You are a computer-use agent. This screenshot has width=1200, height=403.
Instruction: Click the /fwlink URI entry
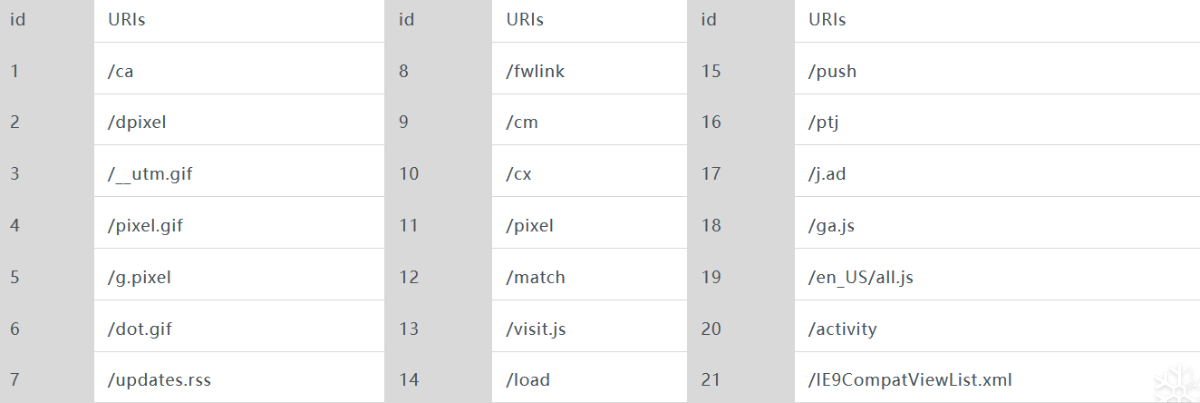pyautogui.click(x=540, y=71)
